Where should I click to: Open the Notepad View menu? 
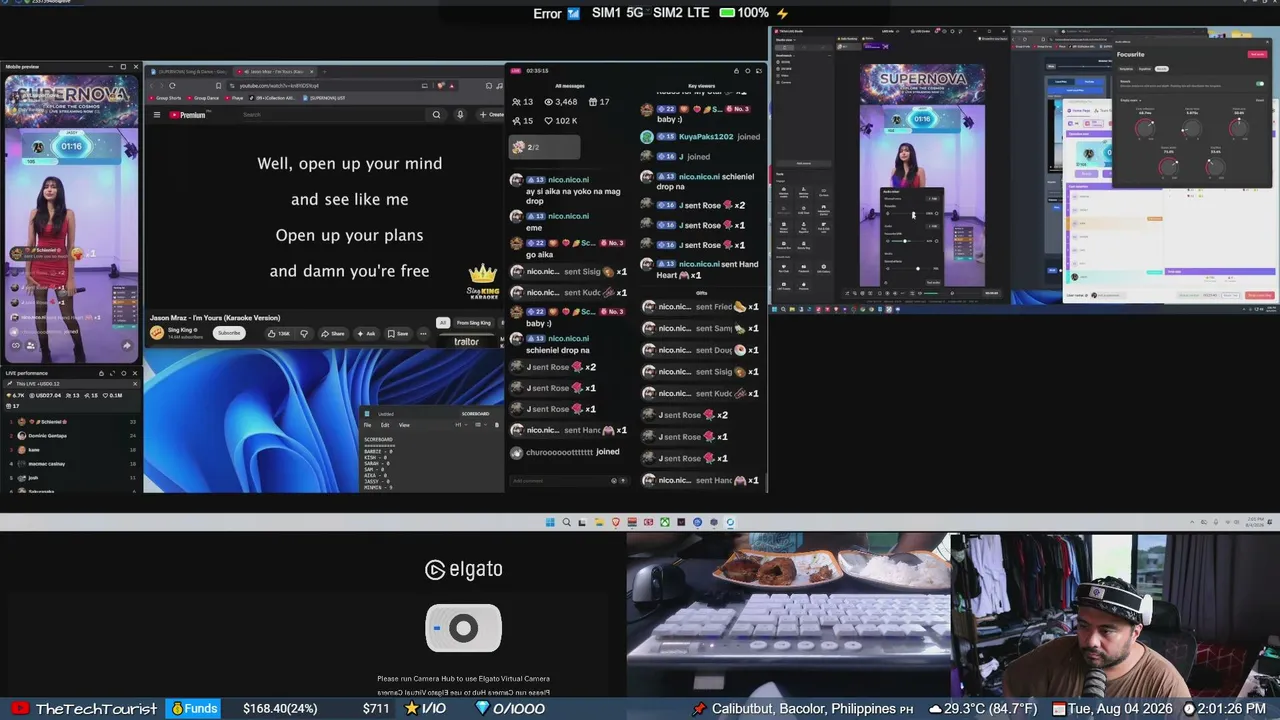(404, 425)
